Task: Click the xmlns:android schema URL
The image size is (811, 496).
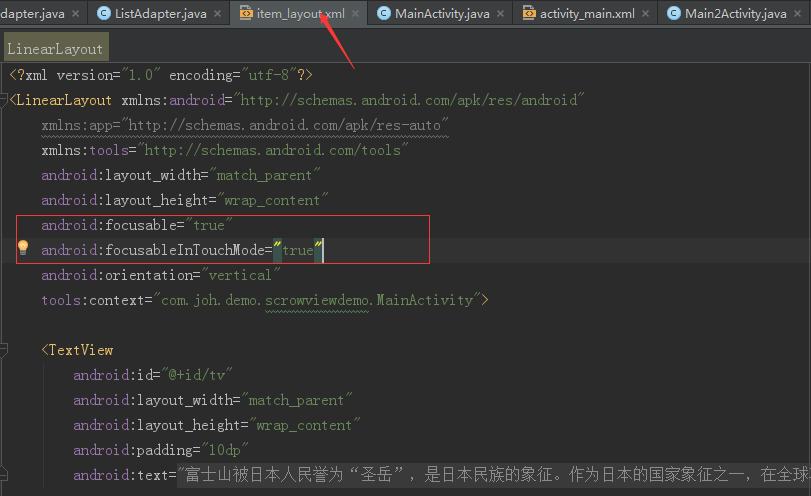Action: click(409, 100)
